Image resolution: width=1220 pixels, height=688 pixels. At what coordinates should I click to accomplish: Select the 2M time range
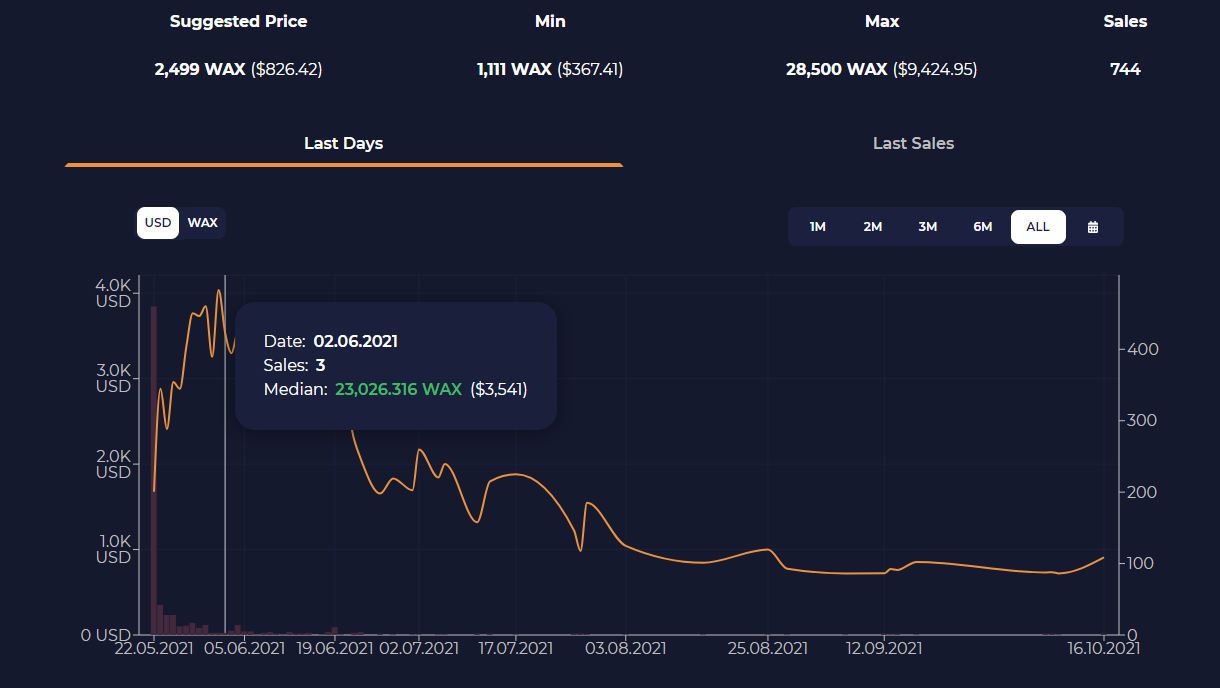pos(873,227)
